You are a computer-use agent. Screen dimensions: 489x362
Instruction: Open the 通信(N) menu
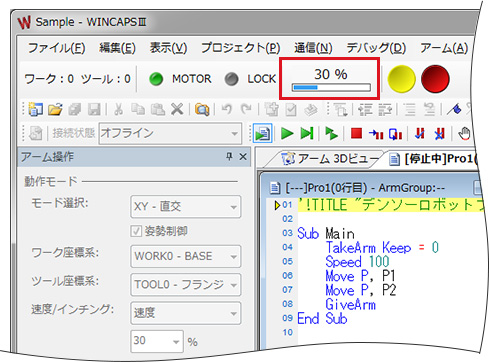point(313,48)
